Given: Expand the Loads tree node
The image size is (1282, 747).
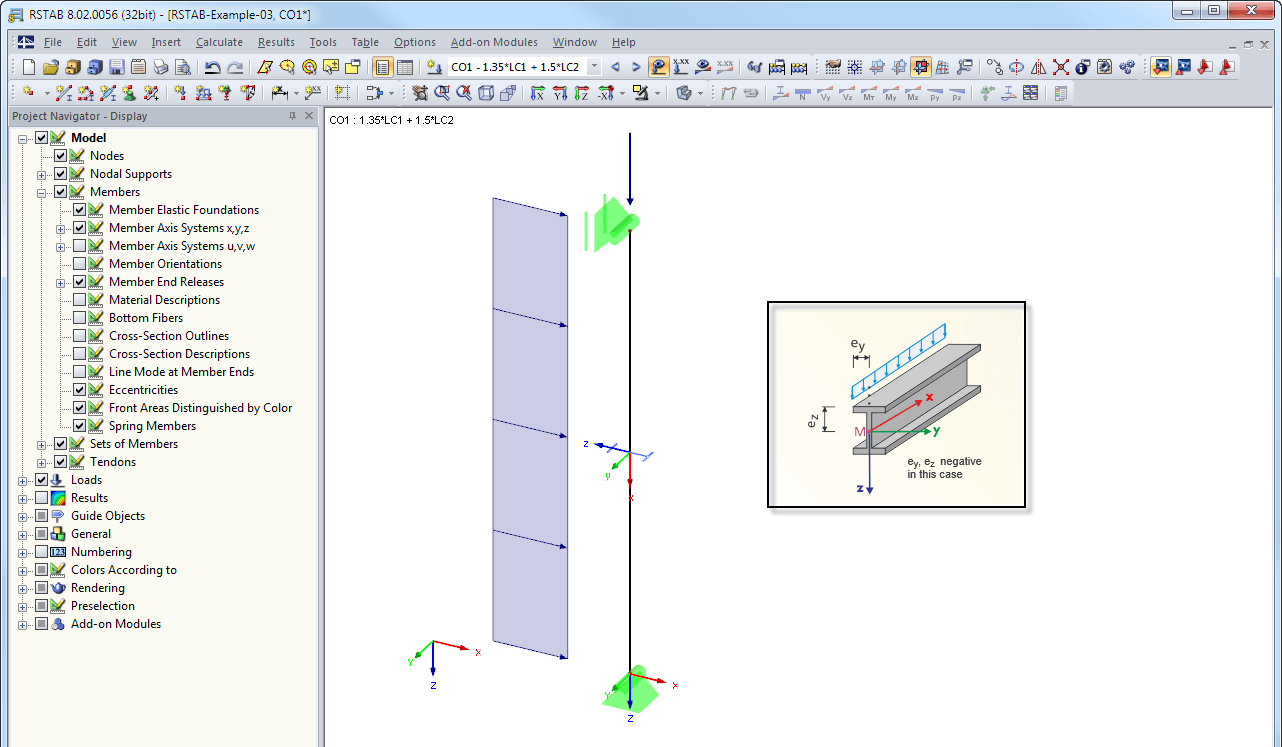Looking at the screenshot, I should click(x=23, y=480).
